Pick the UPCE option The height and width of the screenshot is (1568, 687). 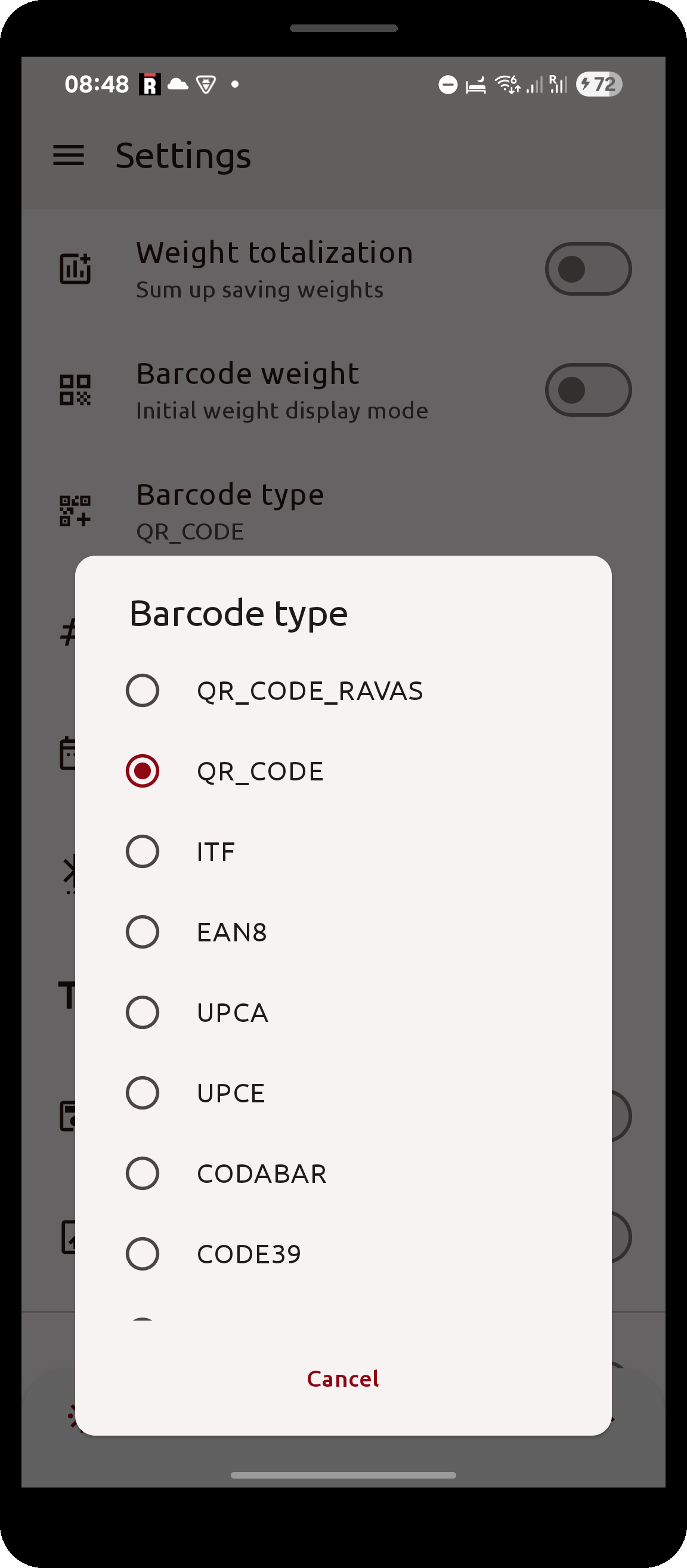click(x=343, y=1093)
